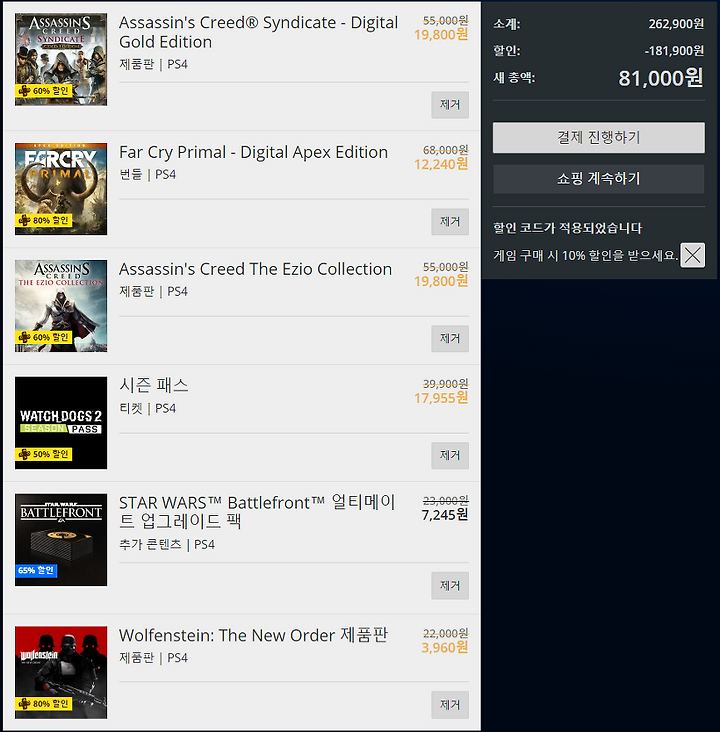This screenshot has width=720, height=732.
Task: Open Assassin's Creed Syndicate cover thumbnail
Action: pyautogui.click(x=61, y=59)
